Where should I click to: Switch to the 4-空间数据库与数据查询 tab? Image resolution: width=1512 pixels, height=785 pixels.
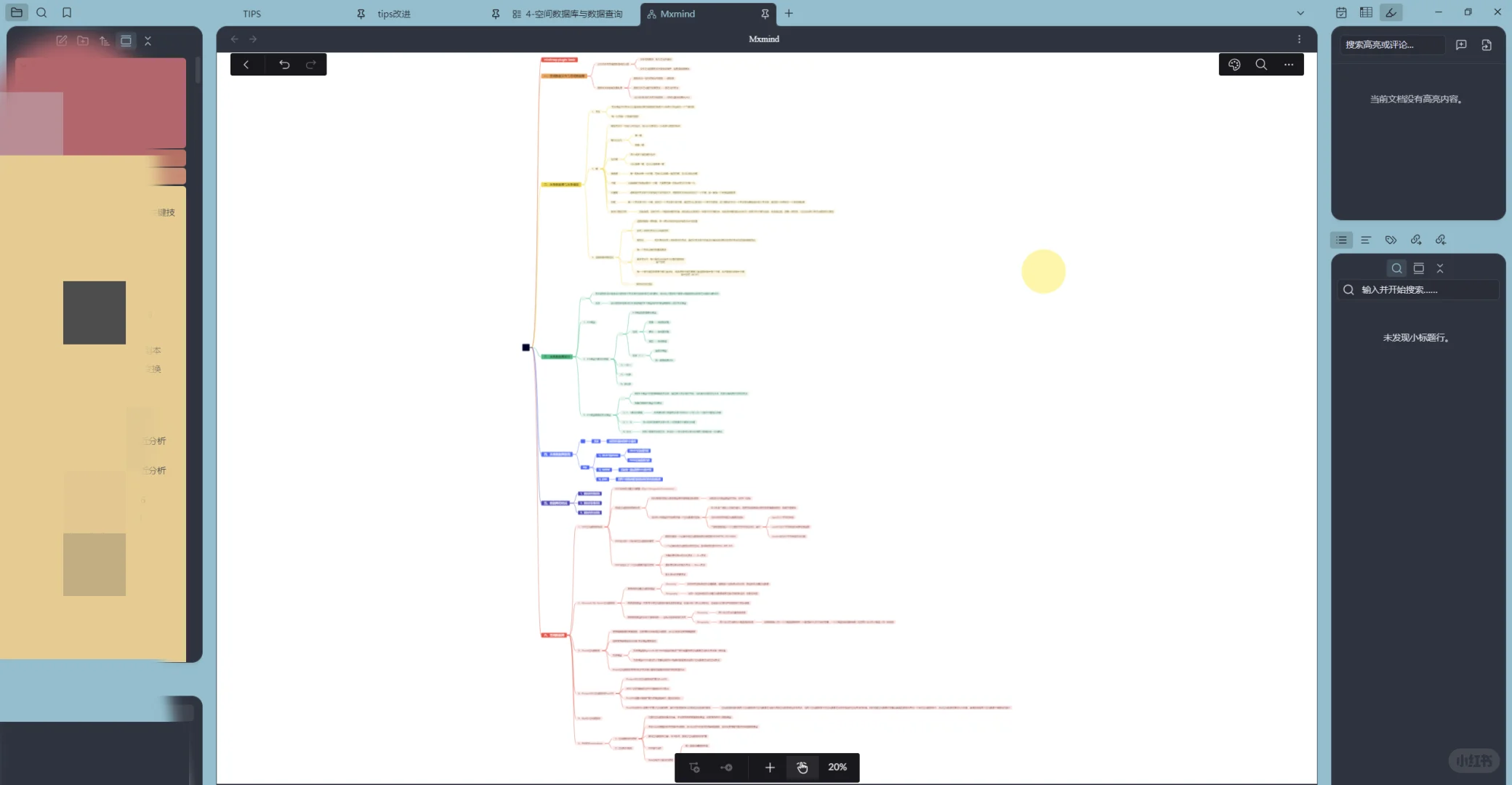click(574, 14)
